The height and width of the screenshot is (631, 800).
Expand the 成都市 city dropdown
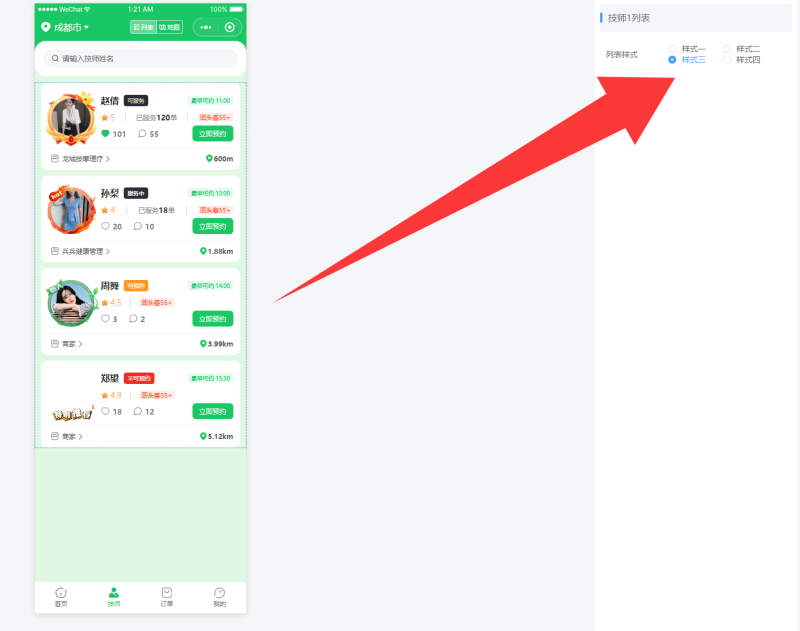coord(65,28)
